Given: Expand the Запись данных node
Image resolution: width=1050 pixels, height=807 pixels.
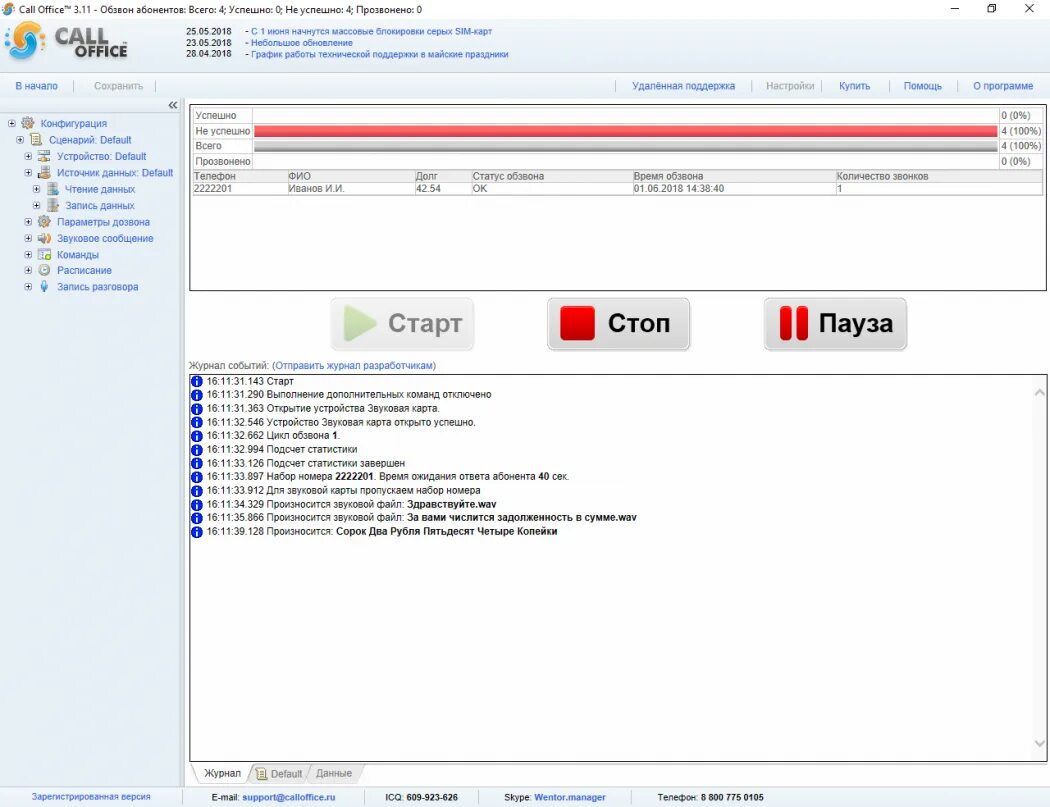Looking at the screenshot, I should point(37,206).
